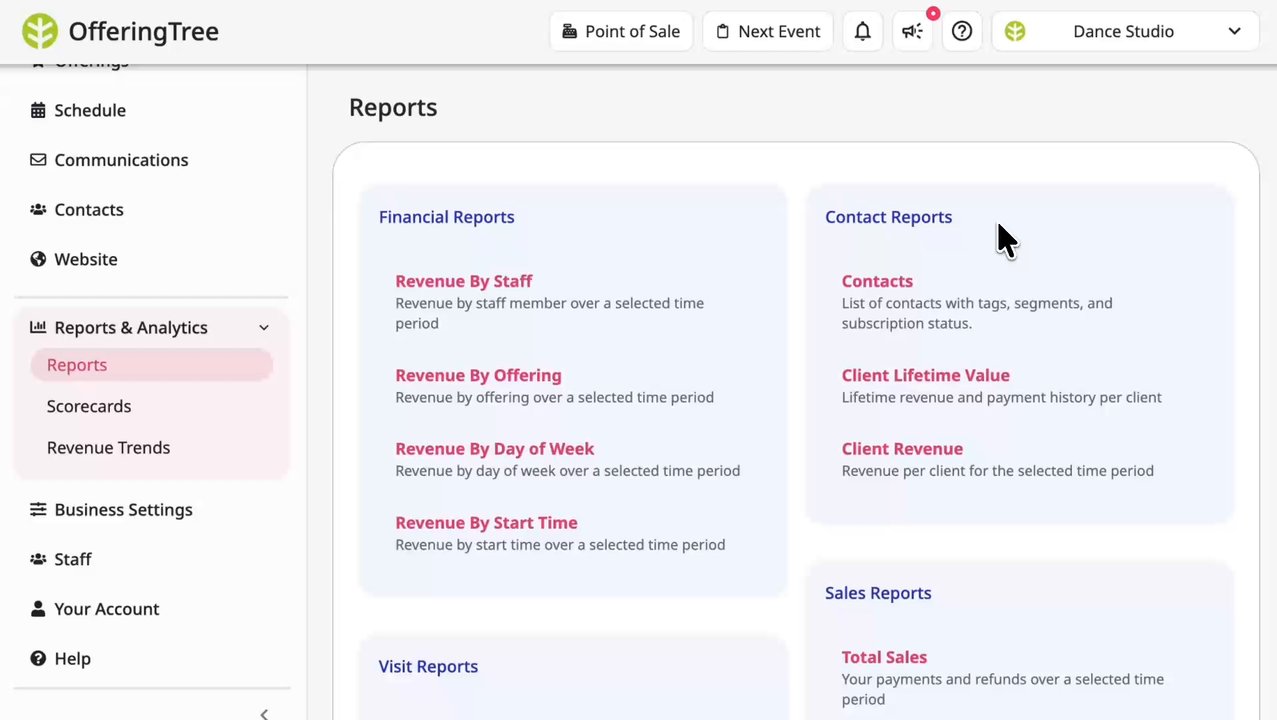
Task: Click the Your Account person icon
Action: pos(38,609)
